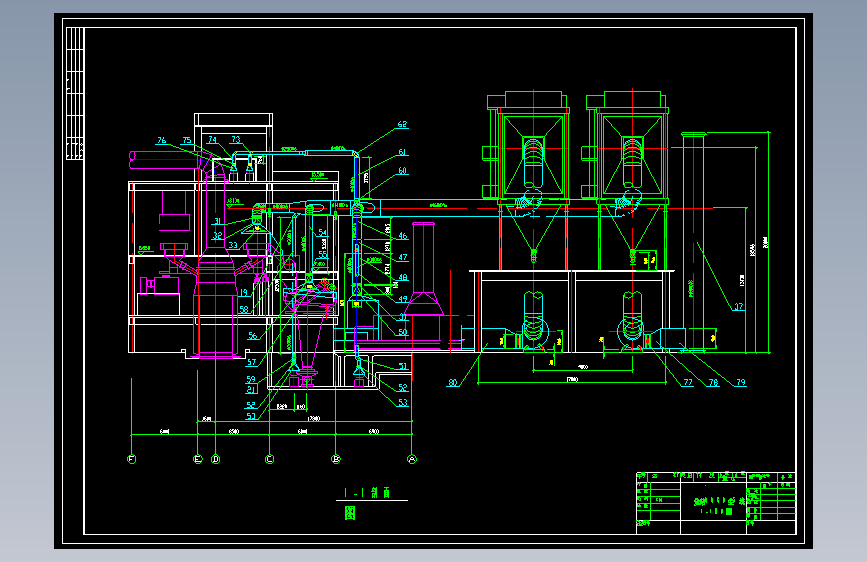The image size is (867, 562).
Task: Select callout label 19
Action: click(x=243, y=293)
